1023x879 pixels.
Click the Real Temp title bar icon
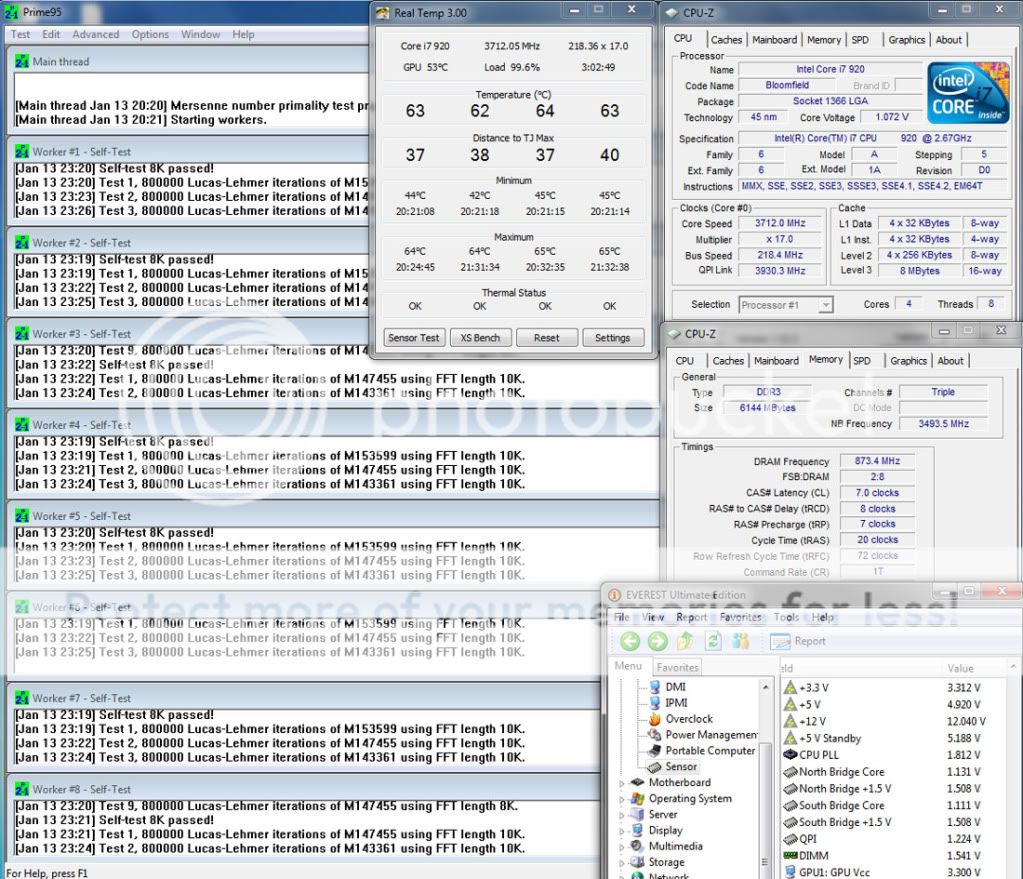tap(383, 12)
